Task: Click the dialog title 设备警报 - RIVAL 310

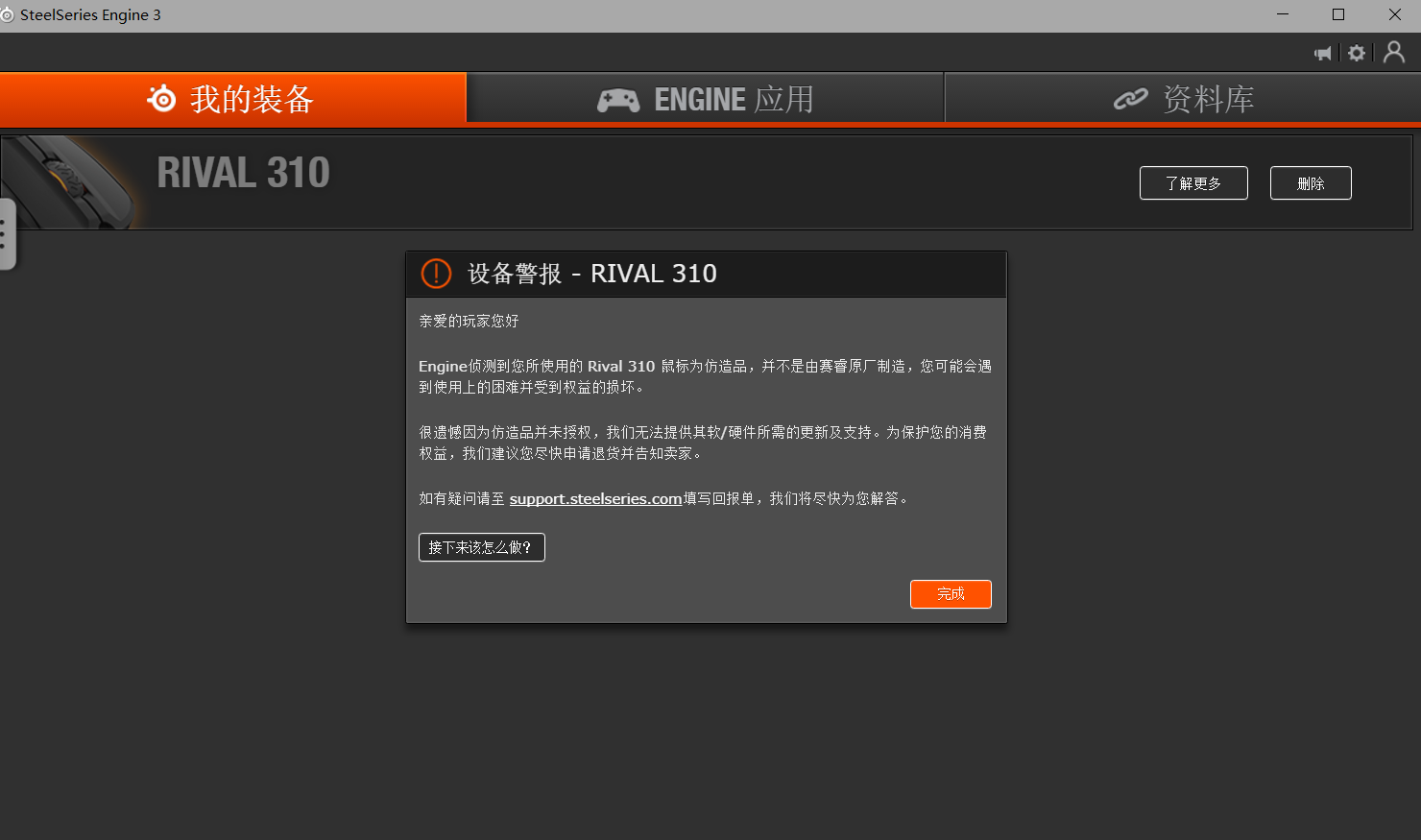Action: click(x=592, y=274)
